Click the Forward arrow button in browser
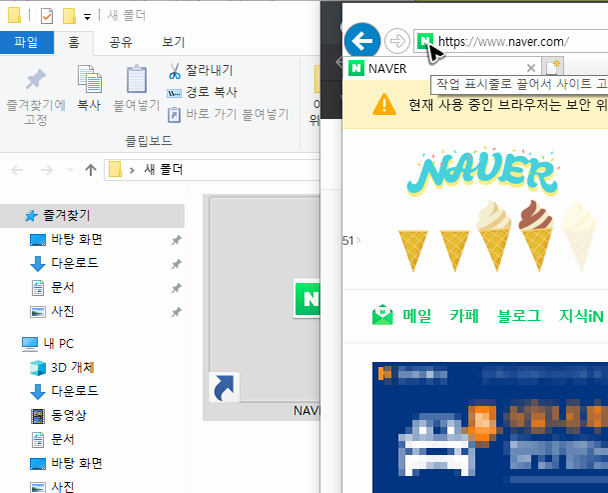608x493 pixels. (397, 41)
